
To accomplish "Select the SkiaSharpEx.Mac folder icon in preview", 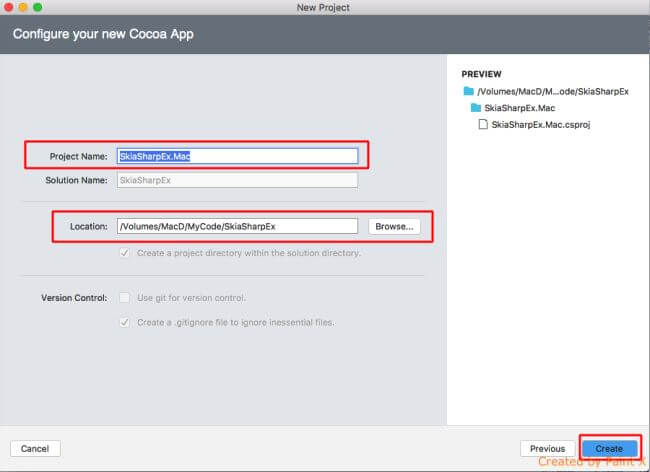I will 476,108.
